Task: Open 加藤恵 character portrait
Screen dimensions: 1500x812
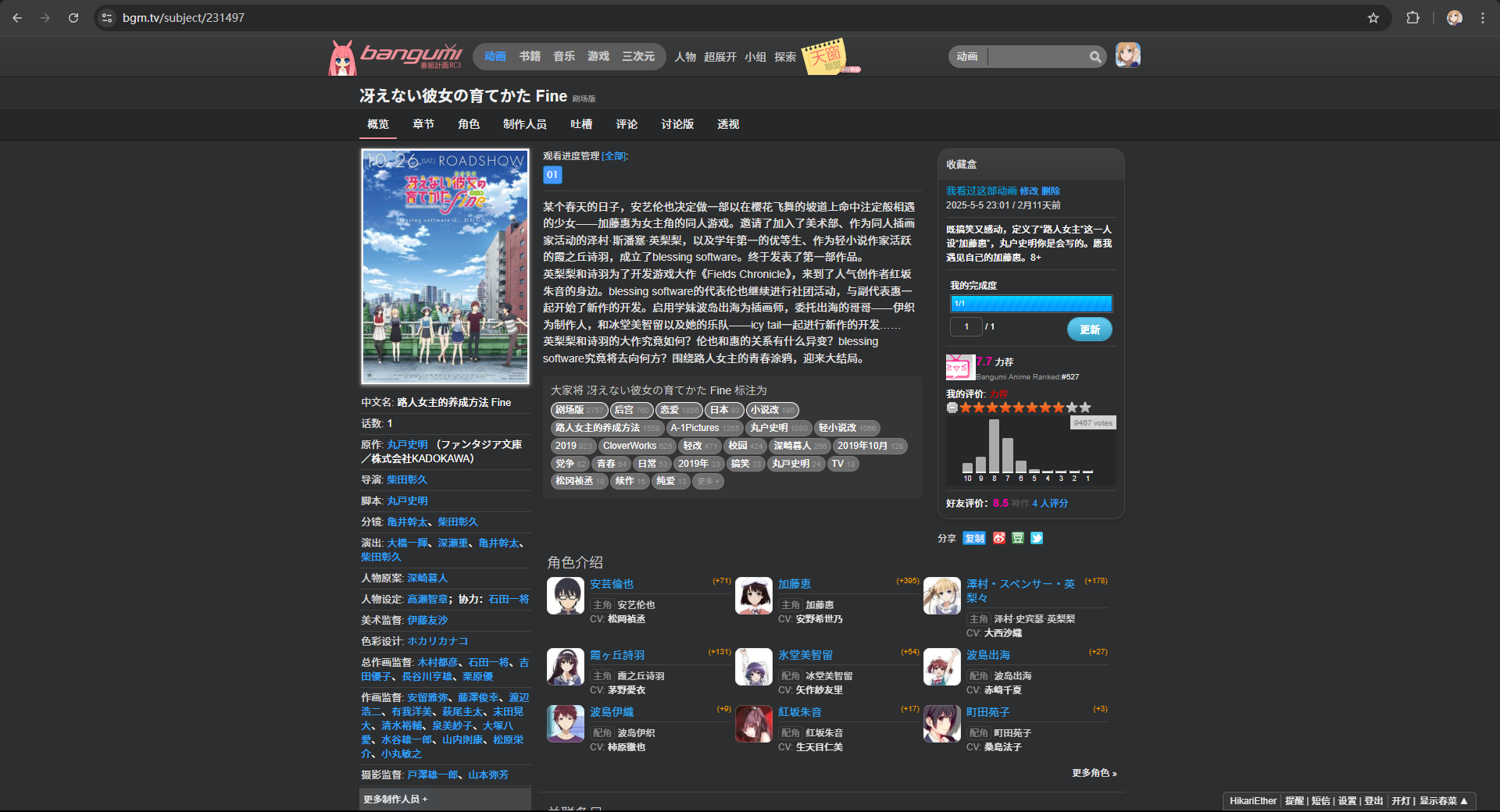Action: coord(754,596)
